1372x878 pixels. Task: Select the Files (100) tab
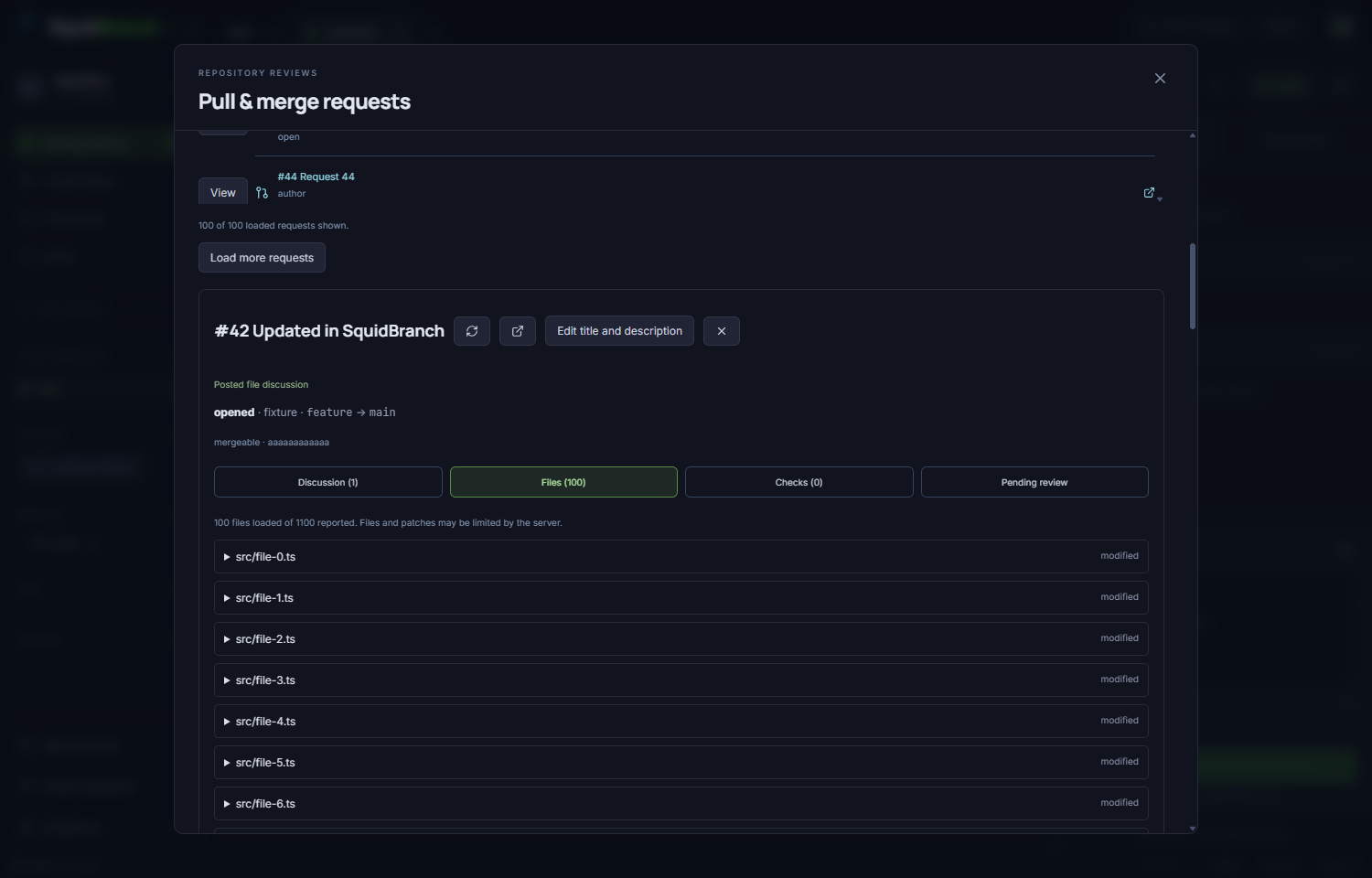(x=563, y=482)
